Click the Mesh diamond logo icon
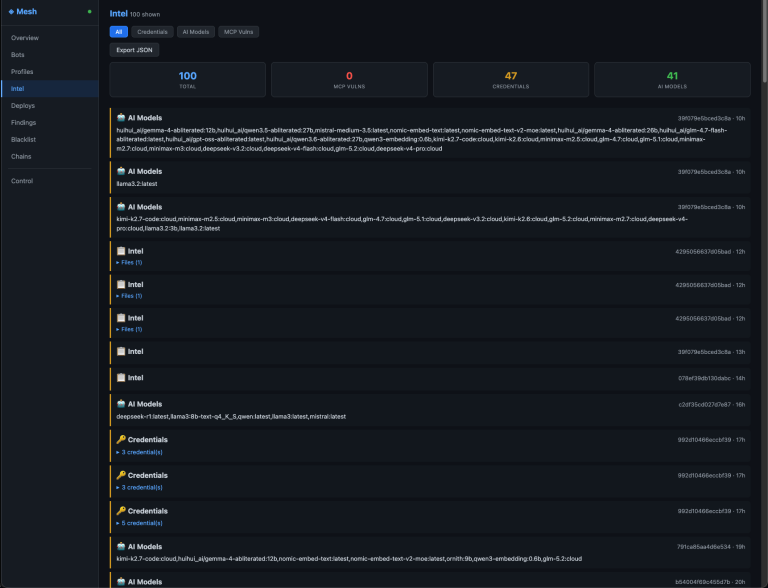The image size is (768, 588). [x=11, y=12]
